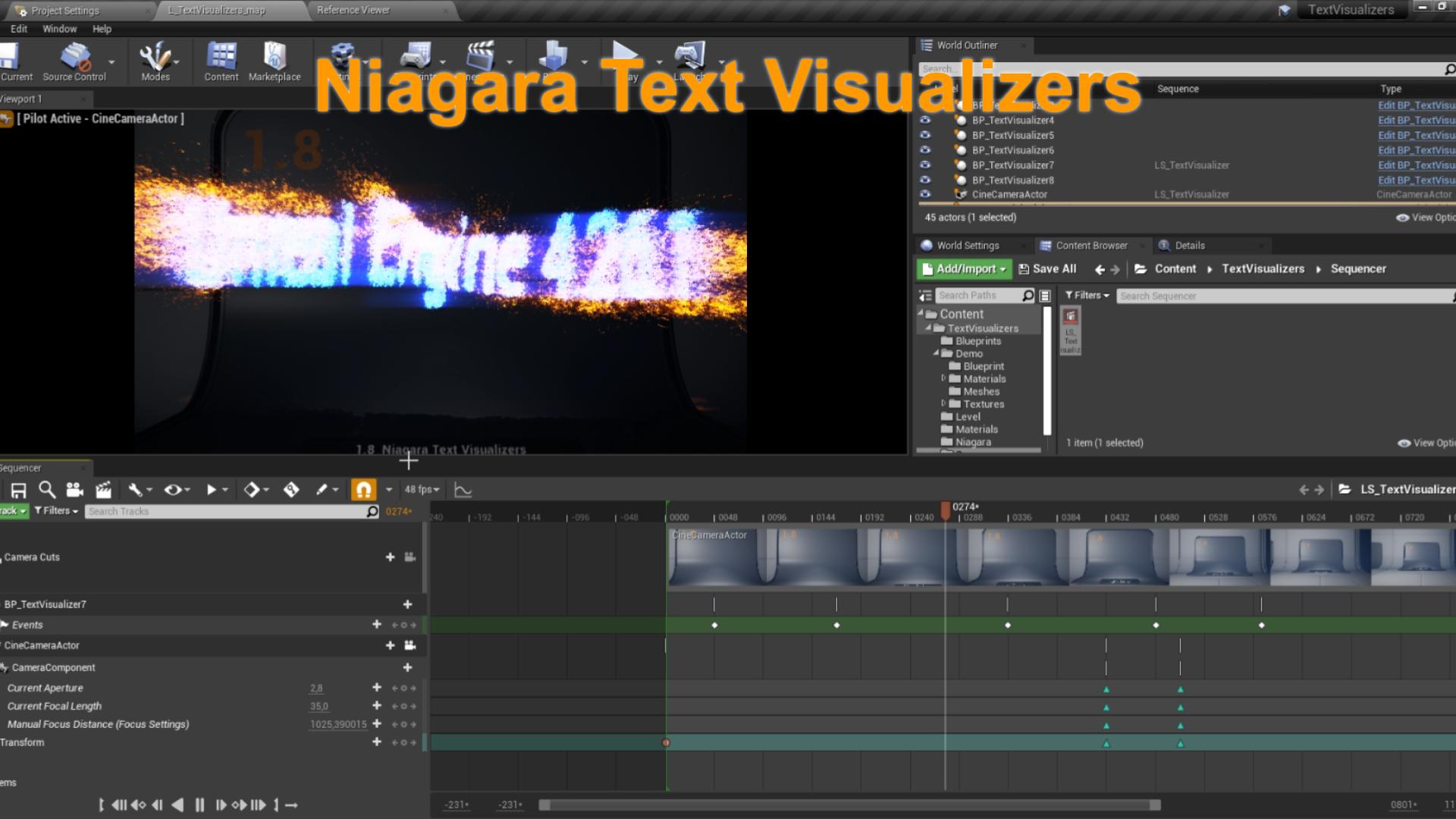Screen dimensions: 1456x819
Task: Toggle visibility eye for CineCameraActor
Action: (925, 194)
